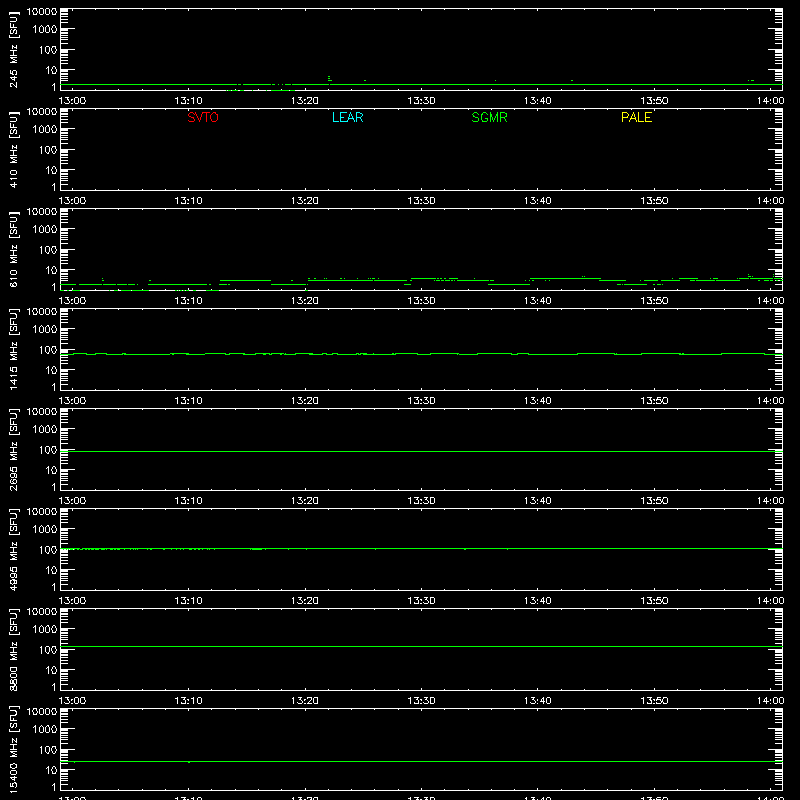Click the 10000 tick label on 8800 MHz plot
Image resolution: width=800 pixels, height=800 pixels.
tap(42, 612)
